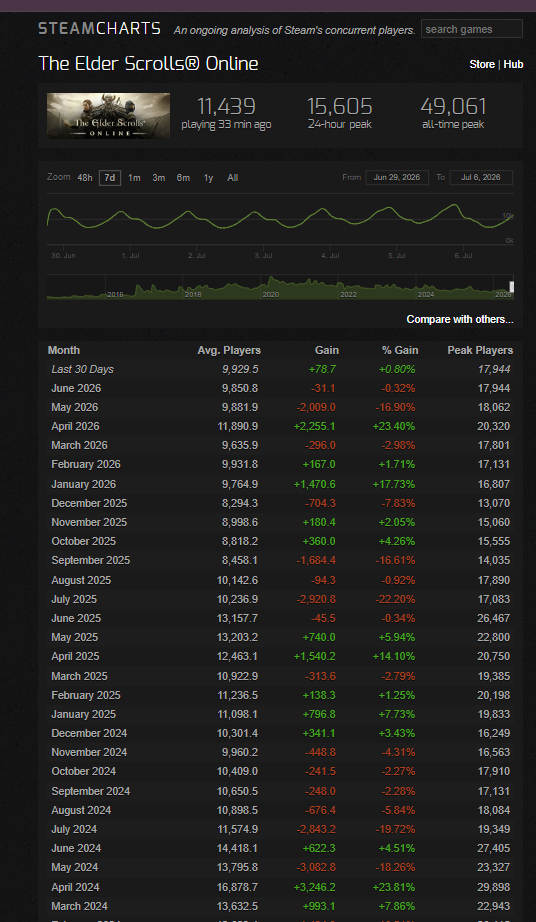Viewport: 536px width, 922px height.
Task: Set chart zoom to All
Action: click(x=233, y=178)
